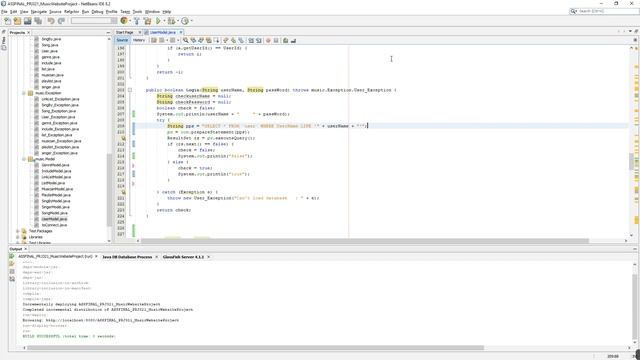Image resolution: width=640 pixels, height=360 pixels.
Task: Select User_Exception.java in project tree
Action: point(58,117)
